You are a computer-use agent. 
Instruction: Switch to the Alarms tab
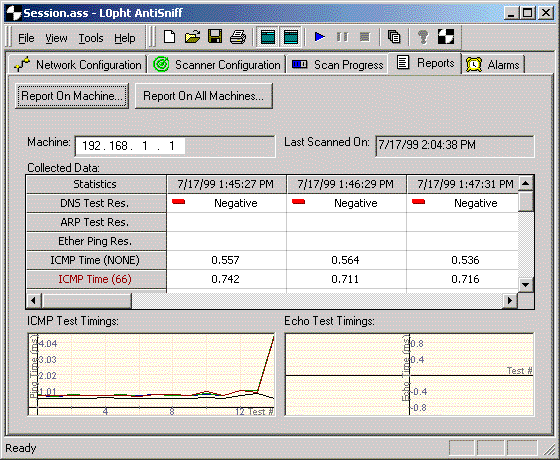click(494, 65)
